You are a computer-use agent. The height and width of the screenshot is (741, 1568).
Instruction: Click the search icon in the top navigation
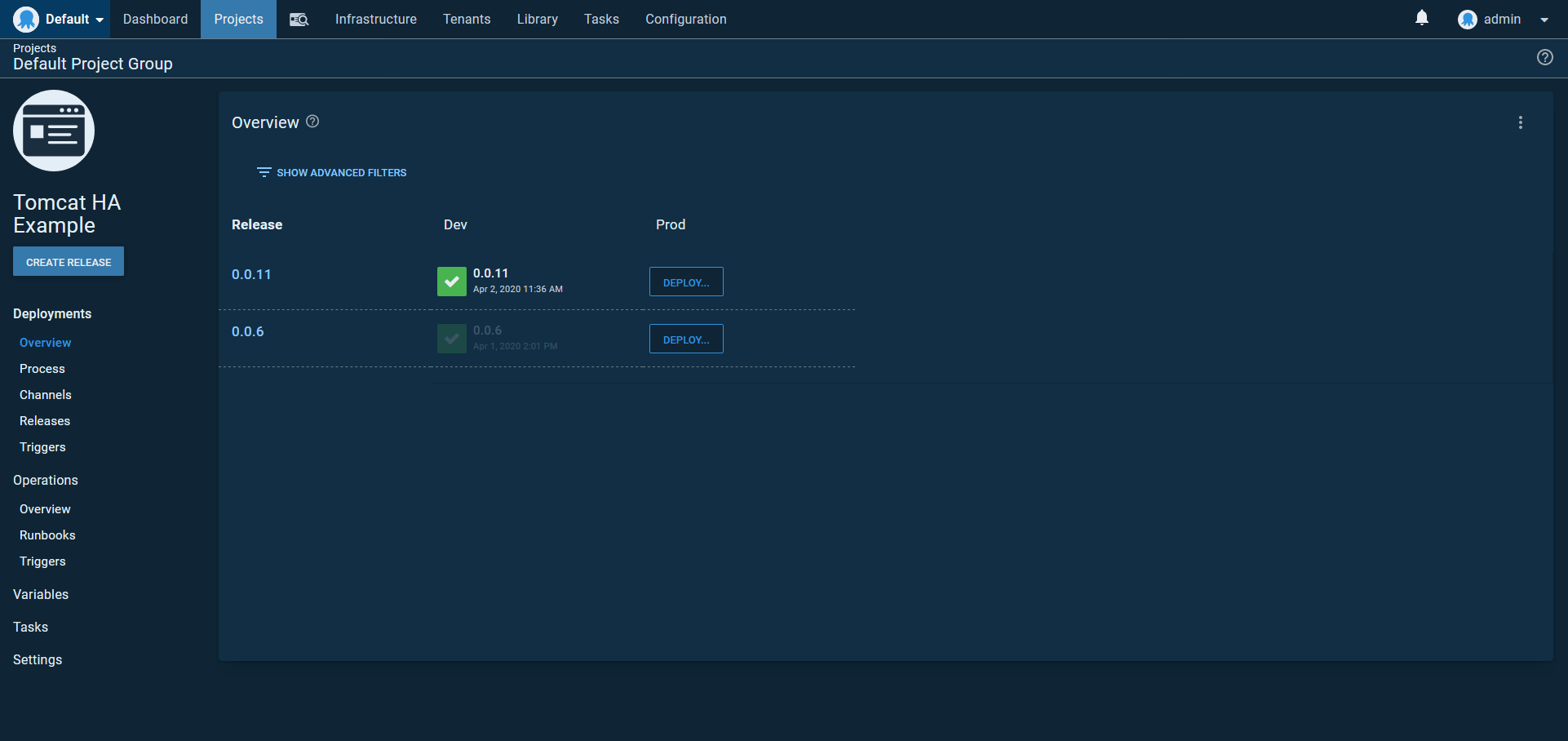click(299, 20)
